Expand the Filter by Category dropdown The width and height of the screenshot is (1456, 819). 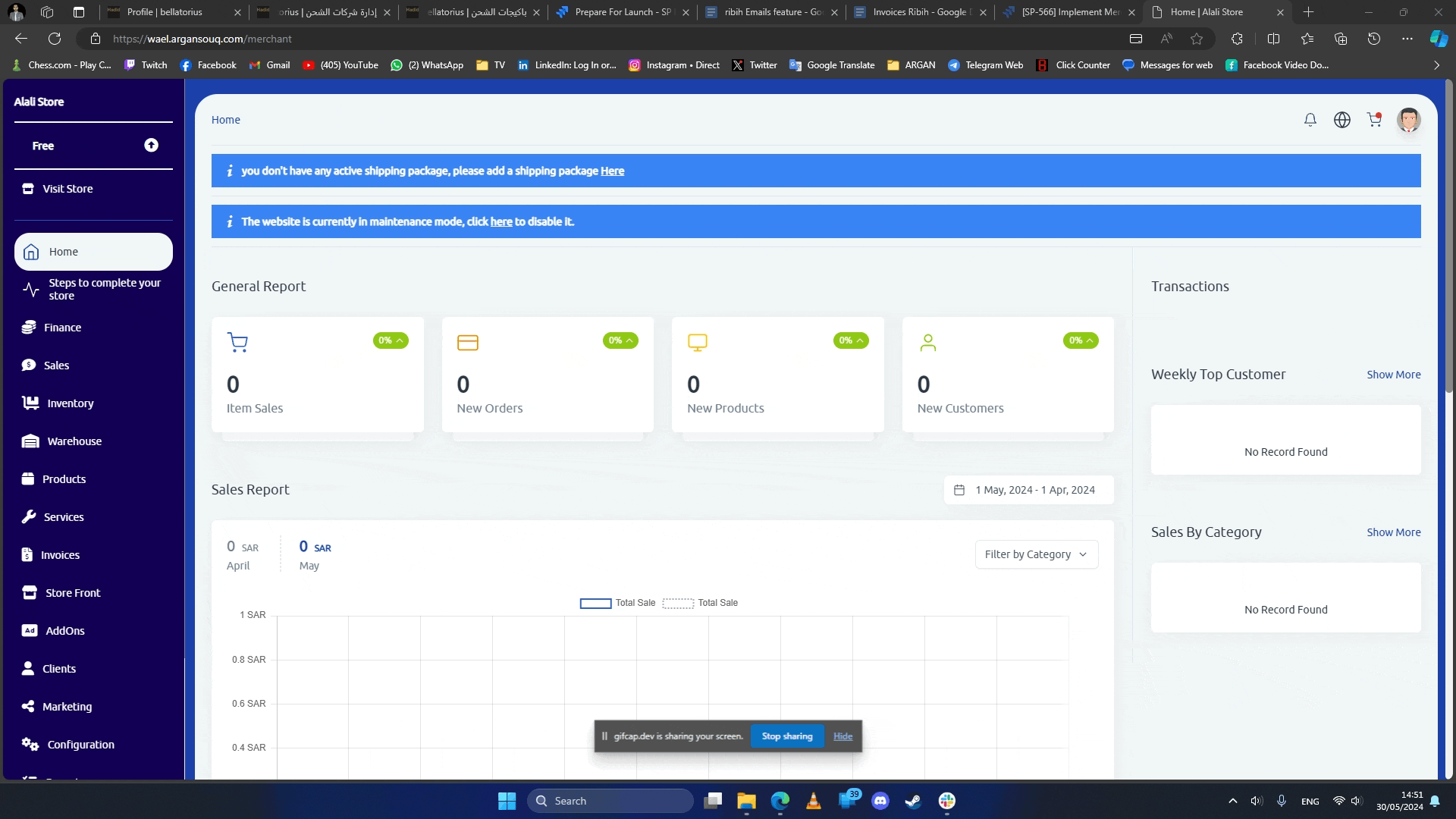1036,554
